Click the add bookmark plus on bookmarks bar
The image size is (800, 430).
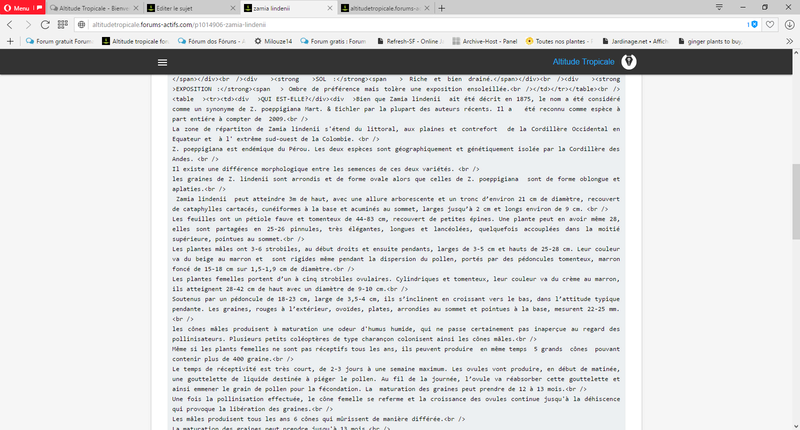point(10,41)
